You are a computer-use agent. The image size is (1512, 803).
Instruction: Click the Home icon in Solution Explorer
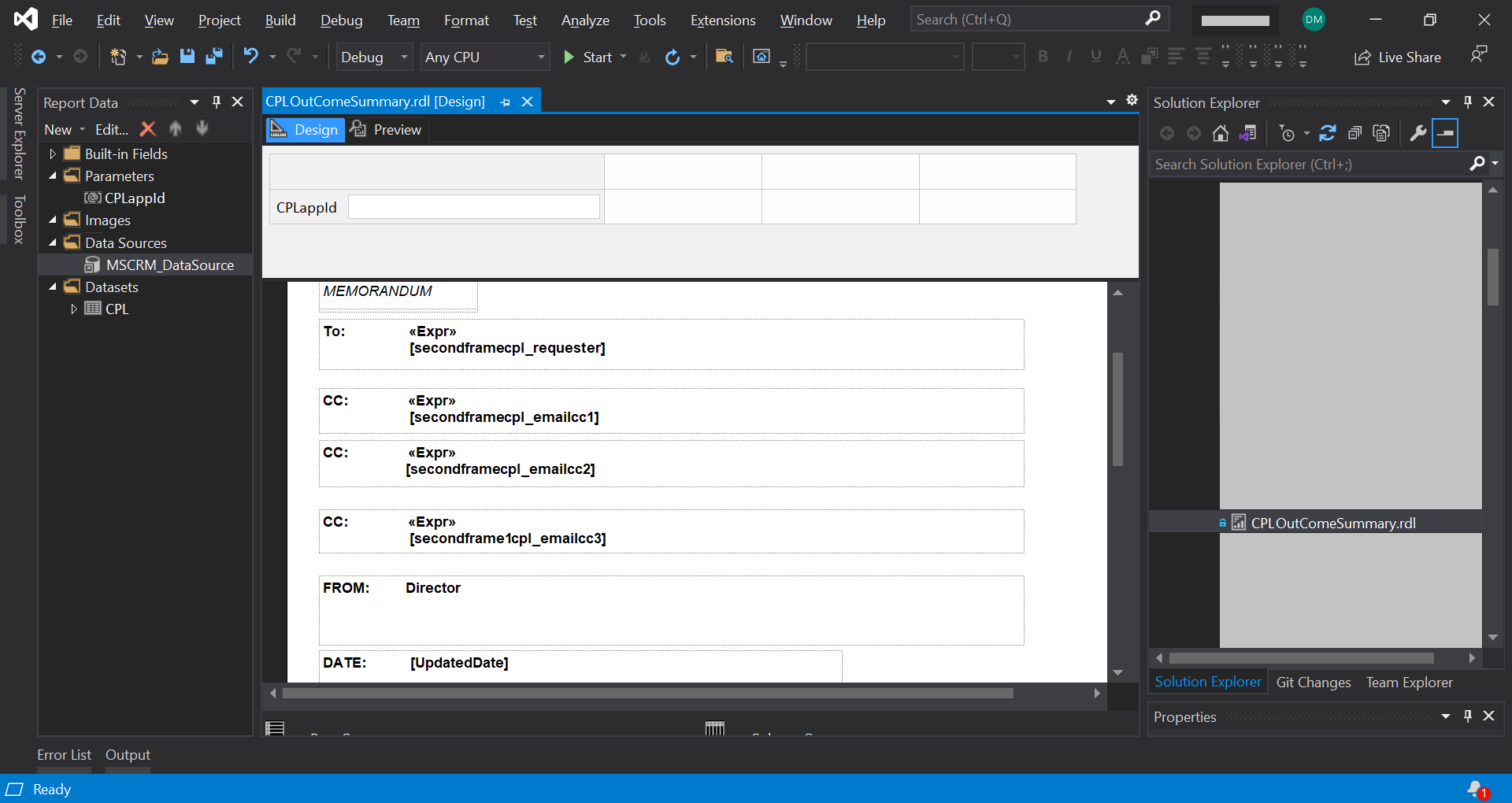(1221, 134)
